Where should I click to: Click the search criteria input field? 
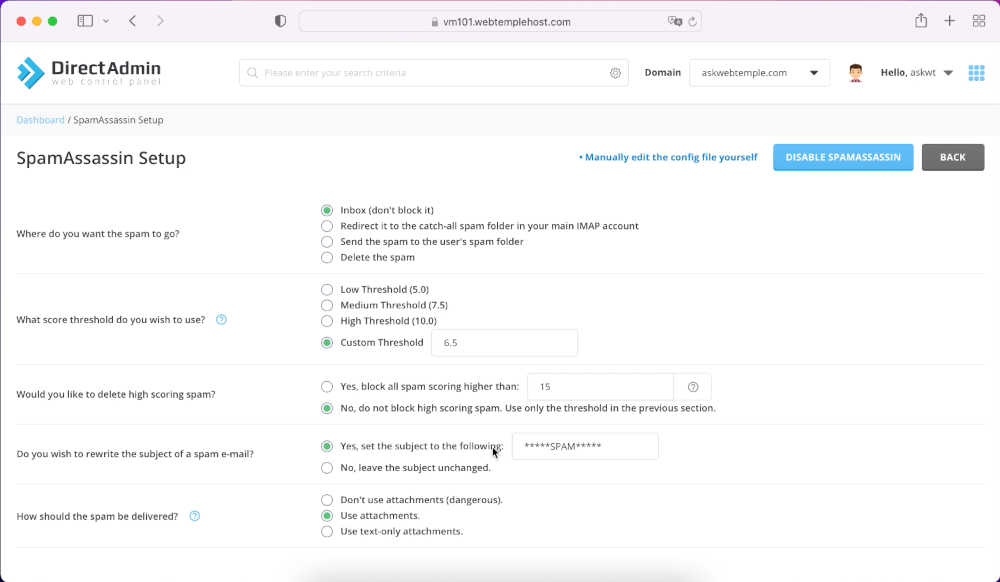(434, 73)
